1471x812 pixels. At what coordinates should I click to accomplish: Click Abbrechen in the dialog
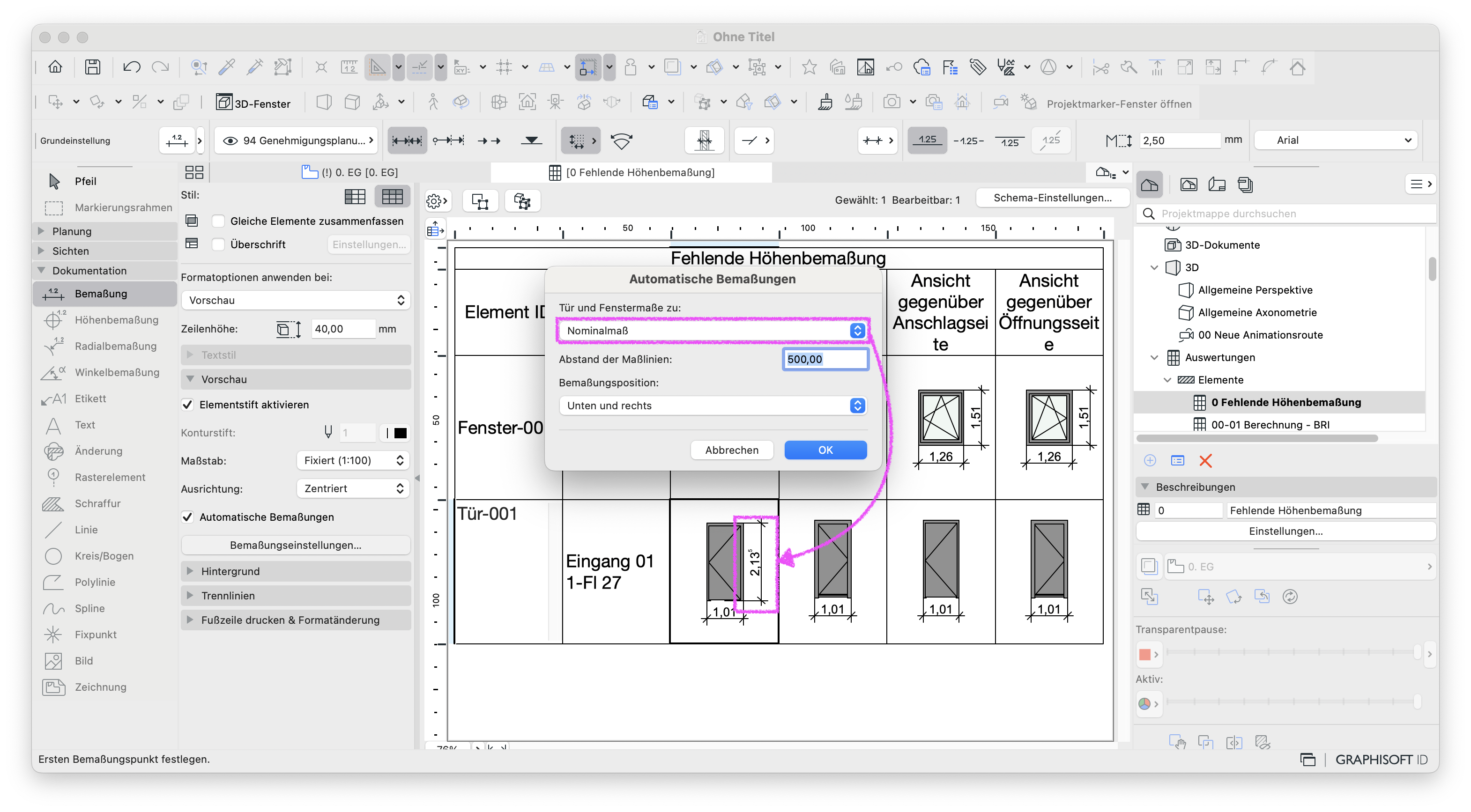pyautogui.click(x=731, y=450)
